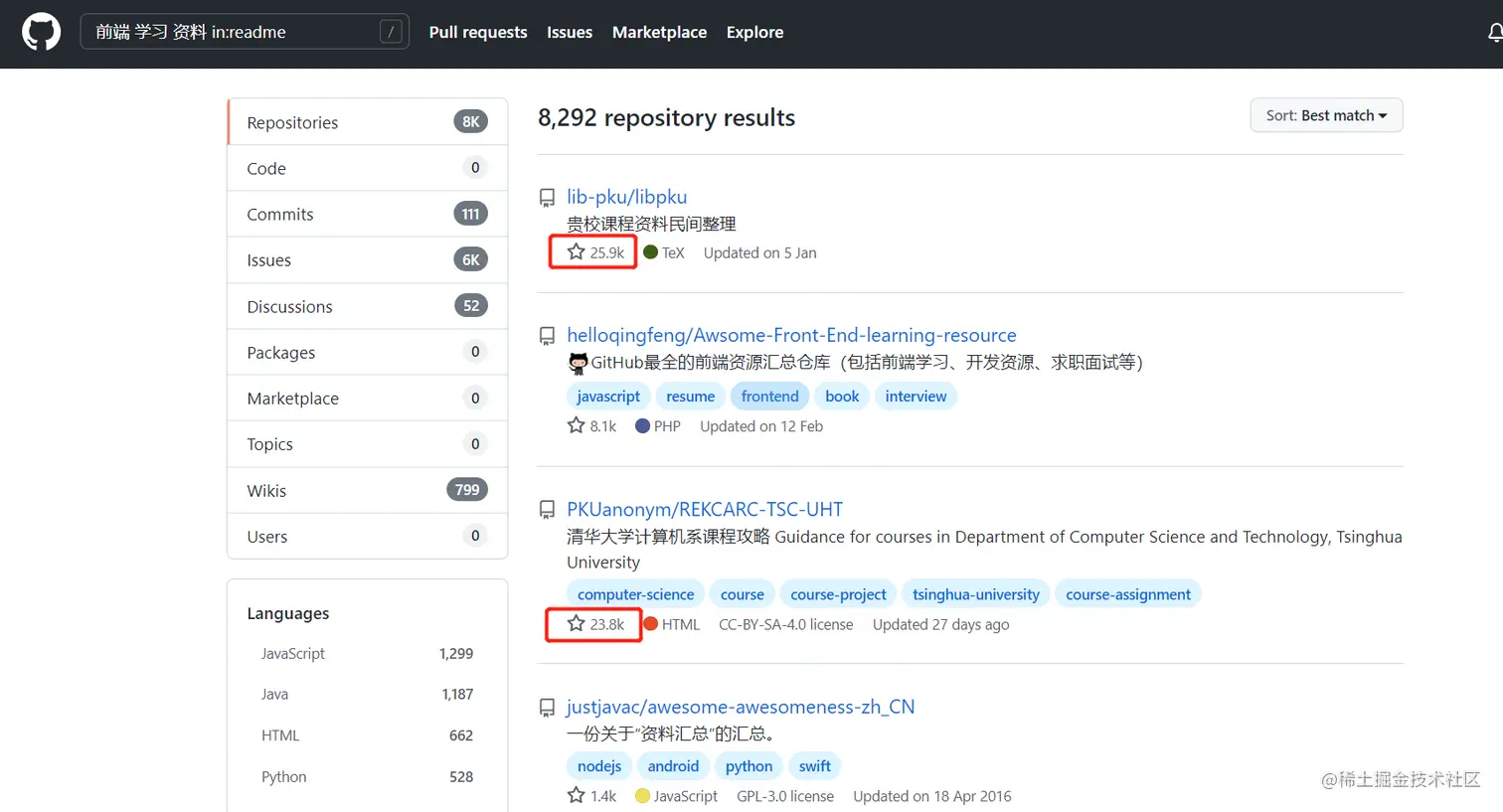1503x812 pixels.
Task: Click the star icon showing 23.8k
Action: pos(576,623)
